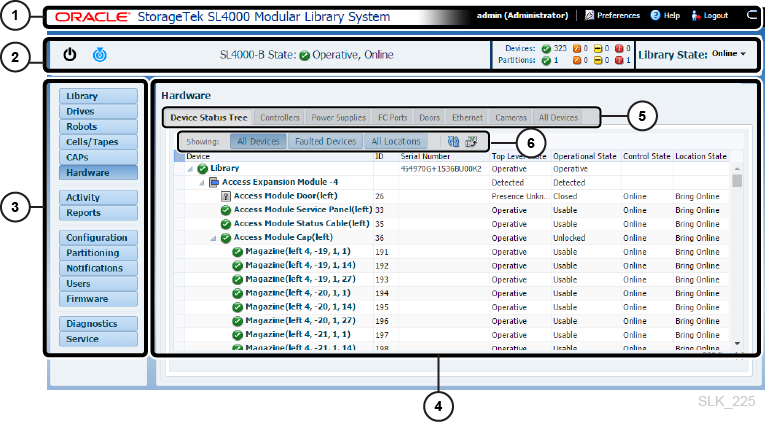Screen dimensions: 765x422
Task: Open the Ethernet tab
Action: pos(467,118)
